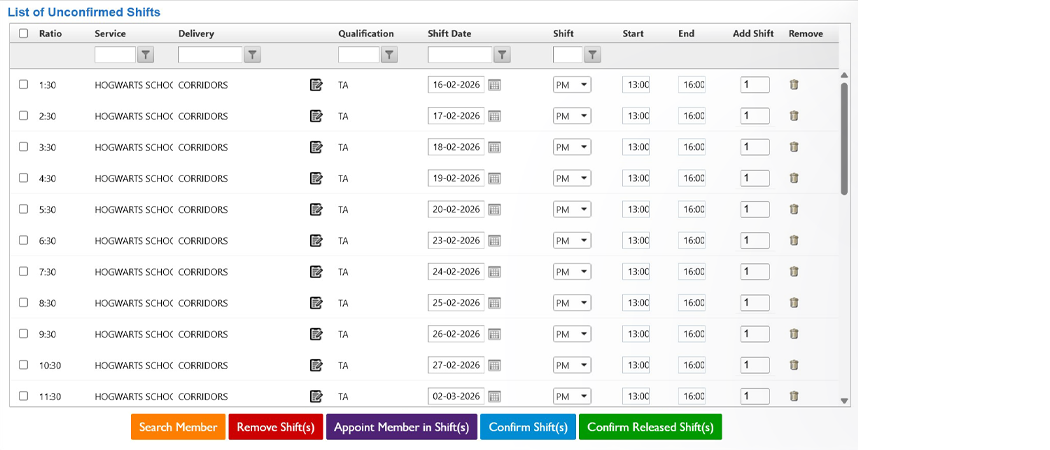
Task: Check the box for ratio 8:30 row
Action: (x=23, y=303)
